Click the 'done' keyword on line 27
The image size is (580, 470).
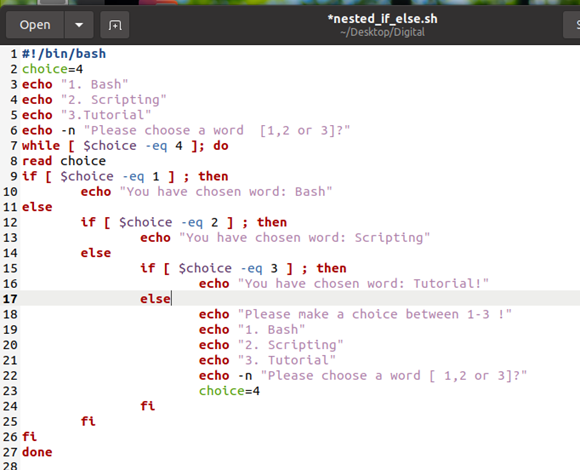click(37, 452)
